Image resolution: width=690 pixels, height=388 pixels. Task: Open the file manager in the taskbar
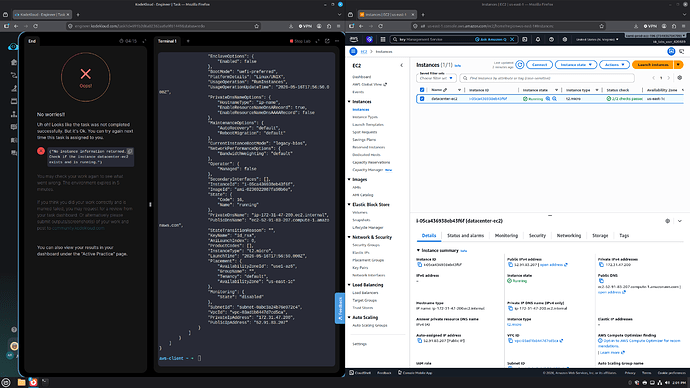21,382
